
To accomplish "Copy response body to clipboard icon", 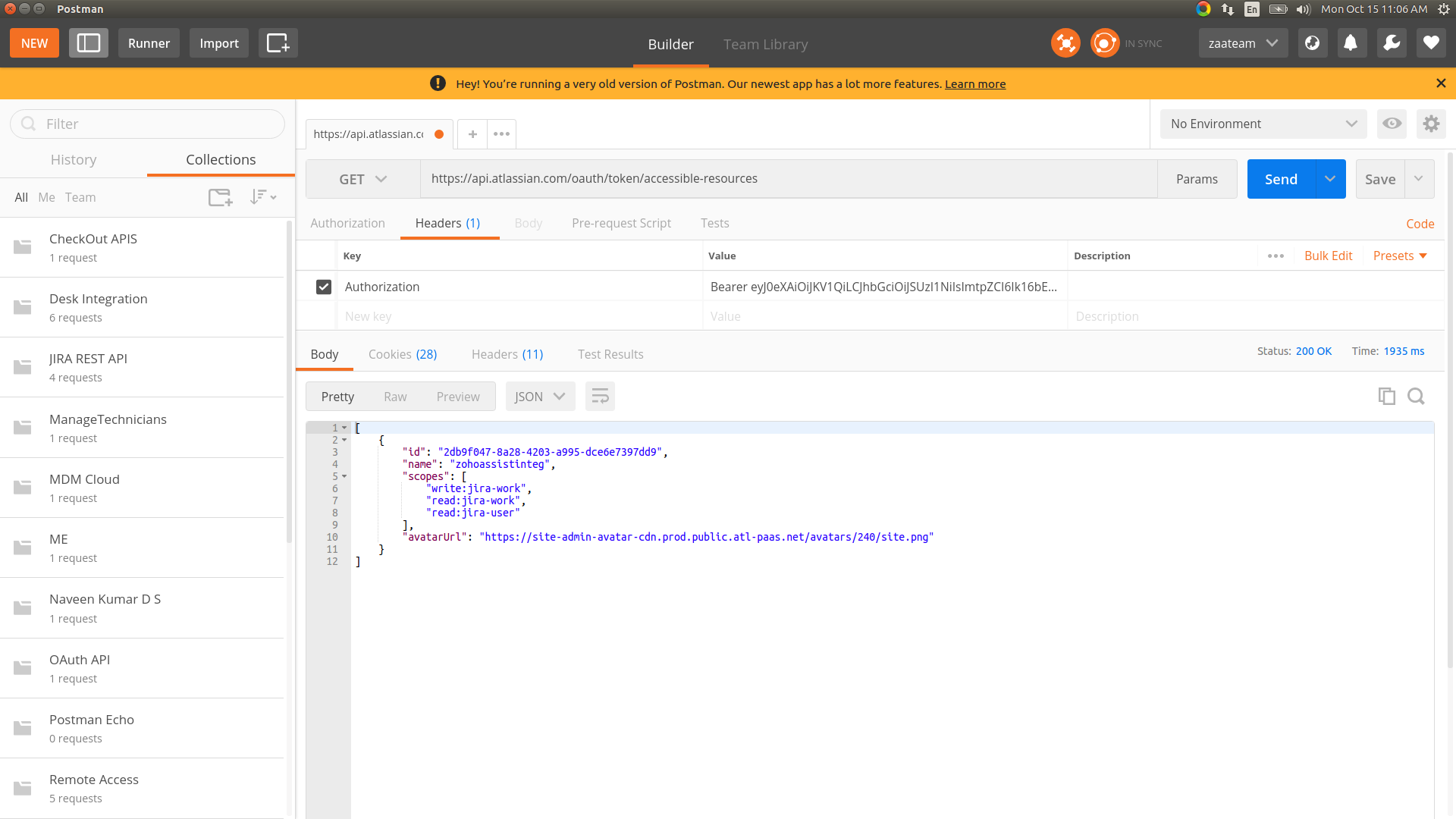I will point(1386,396).
